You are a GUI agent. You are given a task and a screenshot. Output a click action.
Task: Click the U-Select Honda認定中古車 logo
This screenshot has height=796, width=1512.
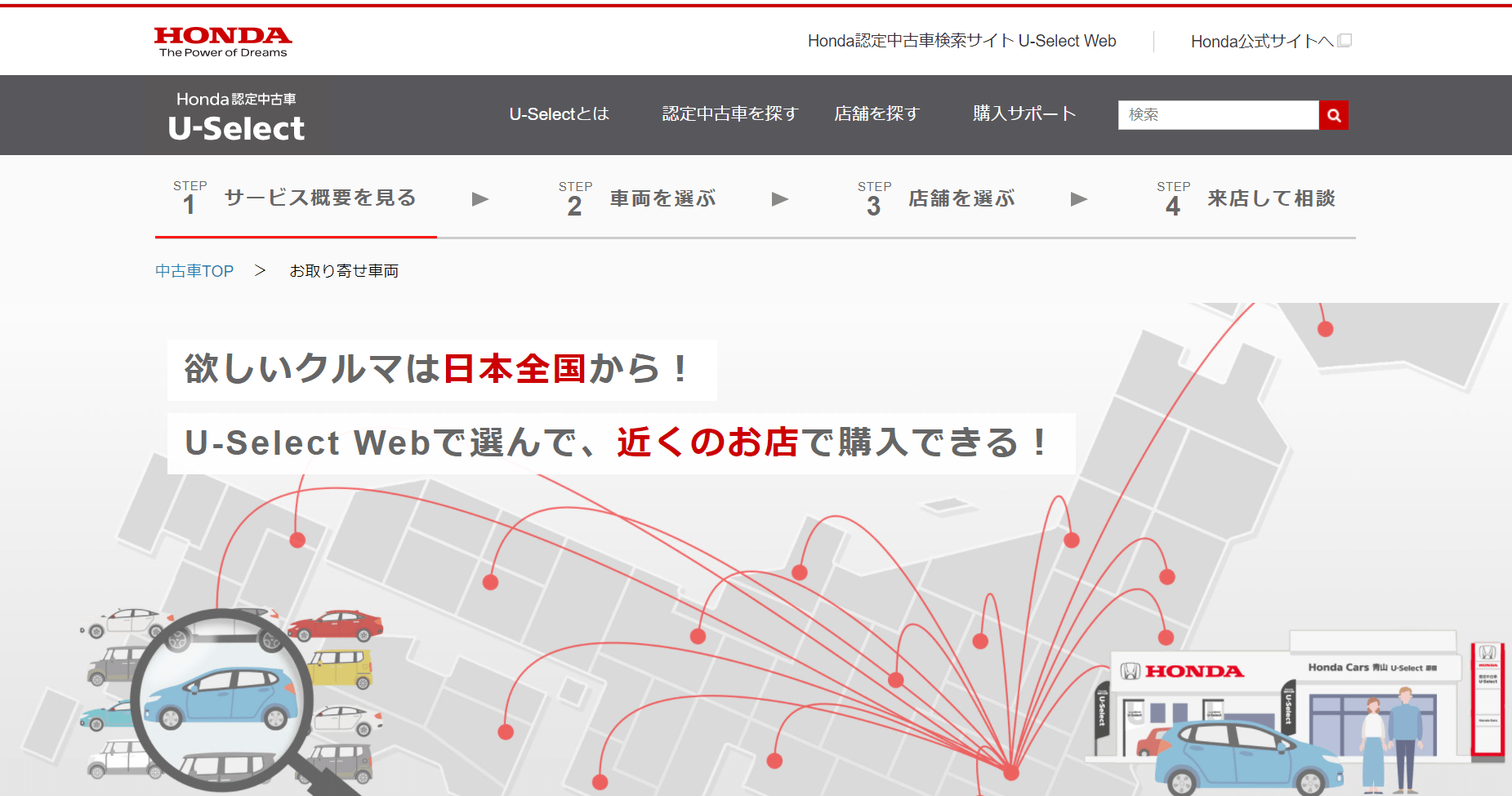coord(236,117)
